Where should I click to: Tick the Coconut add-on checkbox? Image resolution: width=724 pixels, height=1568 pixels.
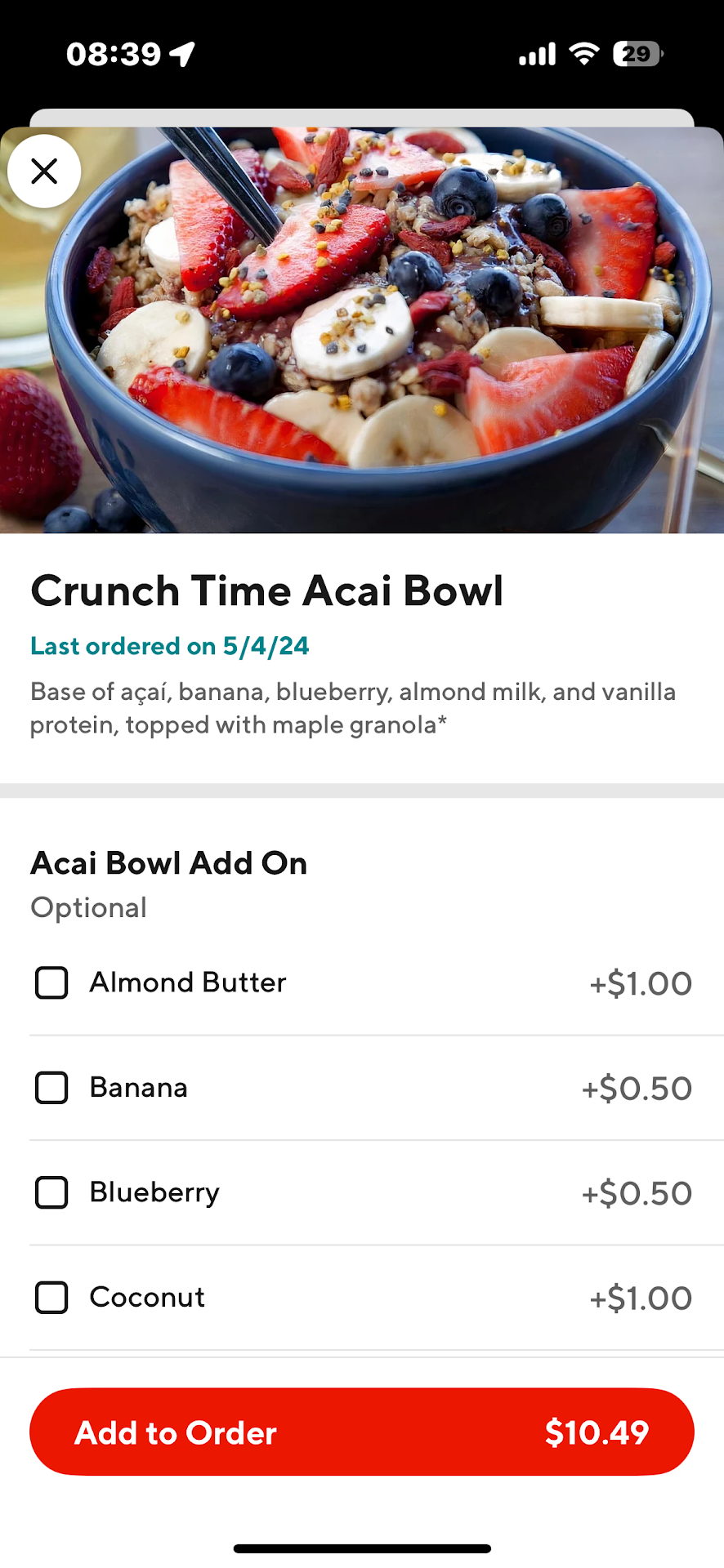point(51,1298)
